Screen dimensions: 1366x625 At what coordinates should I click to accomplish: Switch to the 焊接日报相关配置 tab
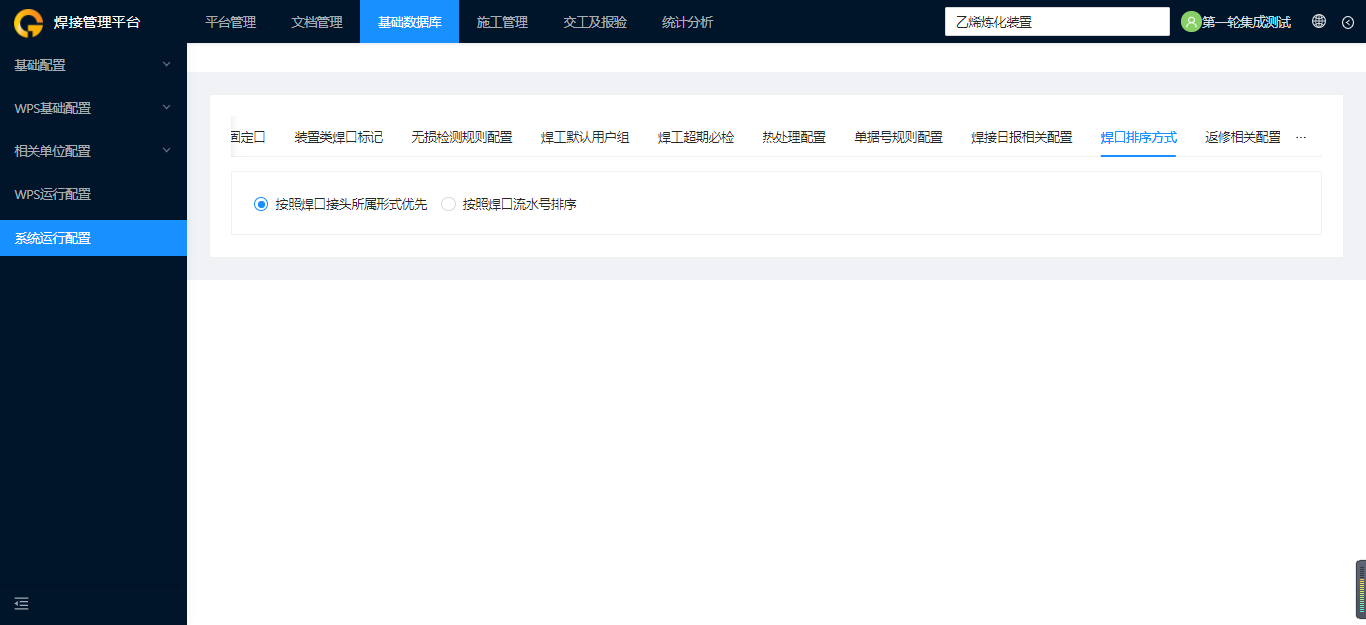pyautogui.click(x=1022, y=137)
